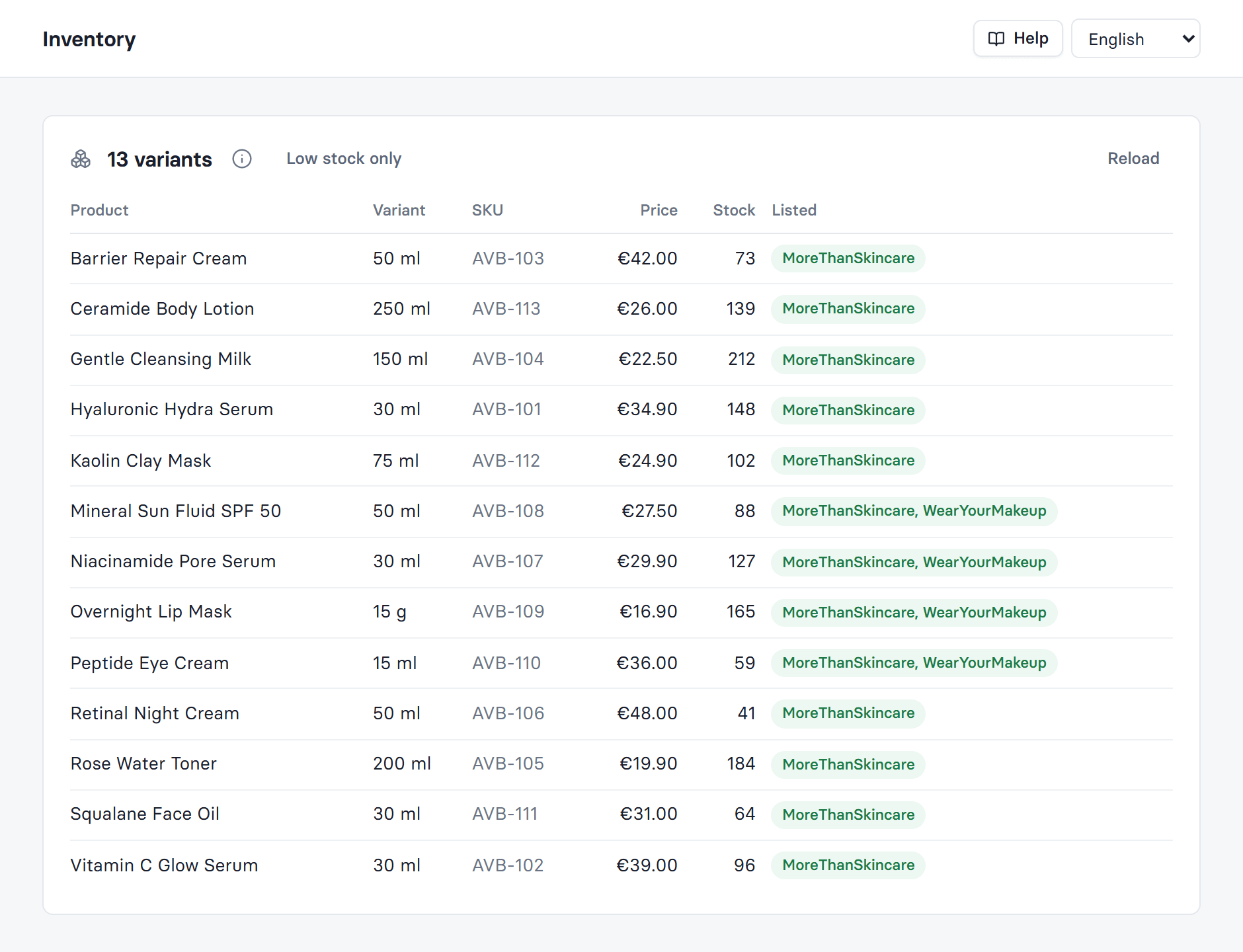Open the Help guide
This screenshot has height=952, width=1243.
click(1018, 38)
